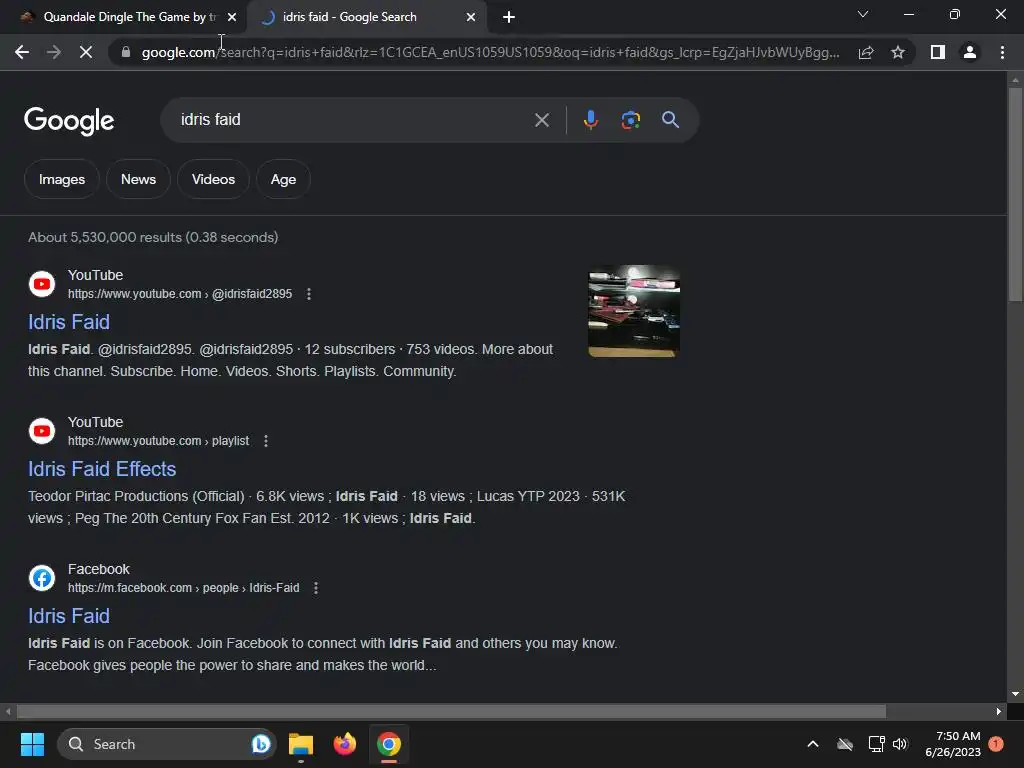The width and height of the screenshot is (1024, 768).
Task: Click the horizontal scrollbar thumb
Action: coord(451,711)
